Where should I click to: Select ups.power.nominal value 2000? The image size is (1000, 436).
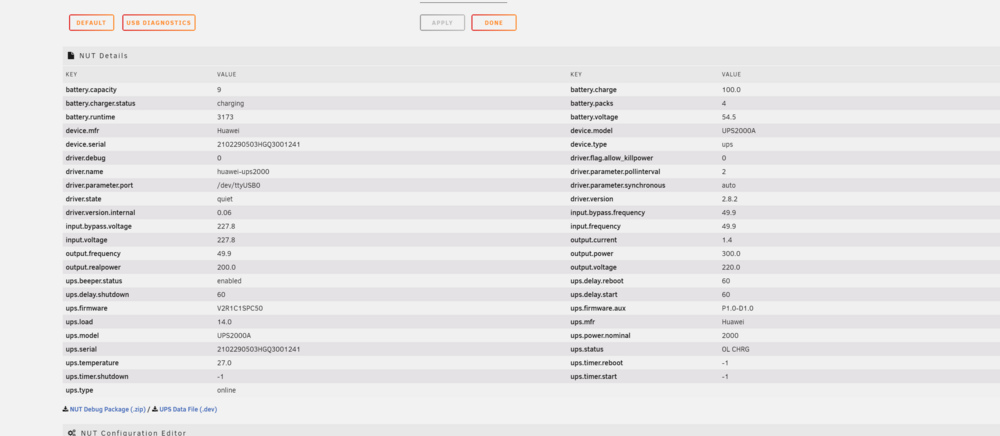click(730, 335)
